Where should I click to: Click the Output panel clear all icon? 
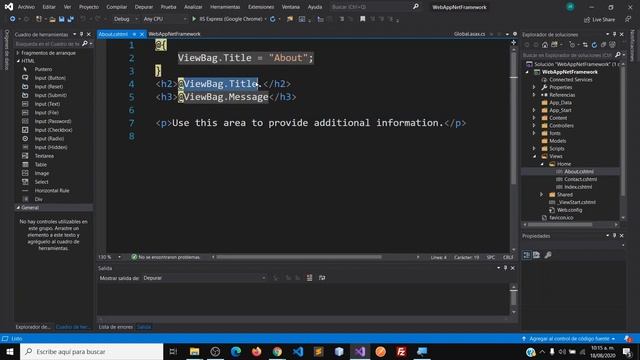pyautogui.click(x=309, y=278)
